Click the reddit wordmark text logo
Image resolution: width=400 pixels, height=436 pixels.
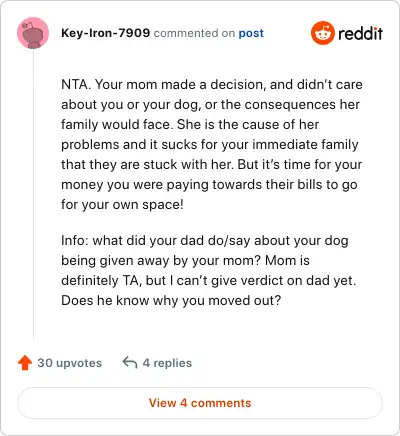(360, 33)
